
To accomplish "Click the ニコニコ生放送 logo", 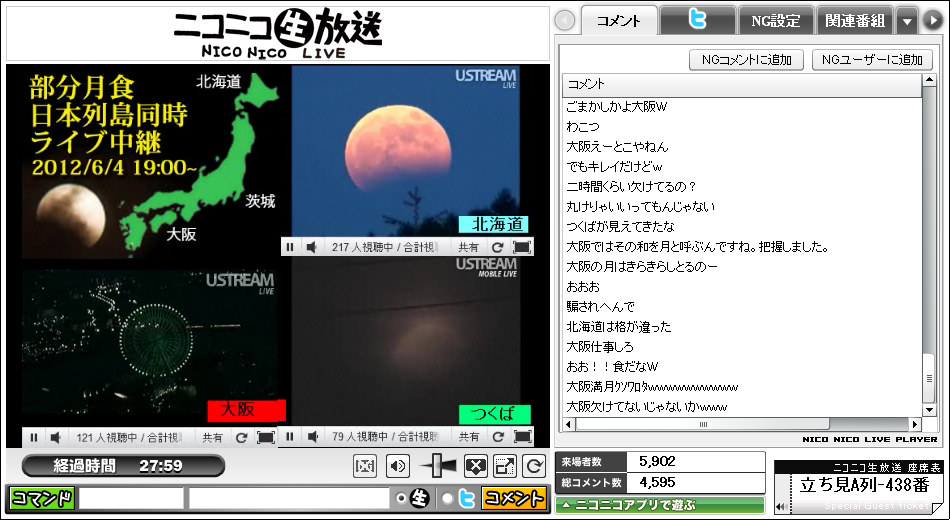I will tap(277, 33).
